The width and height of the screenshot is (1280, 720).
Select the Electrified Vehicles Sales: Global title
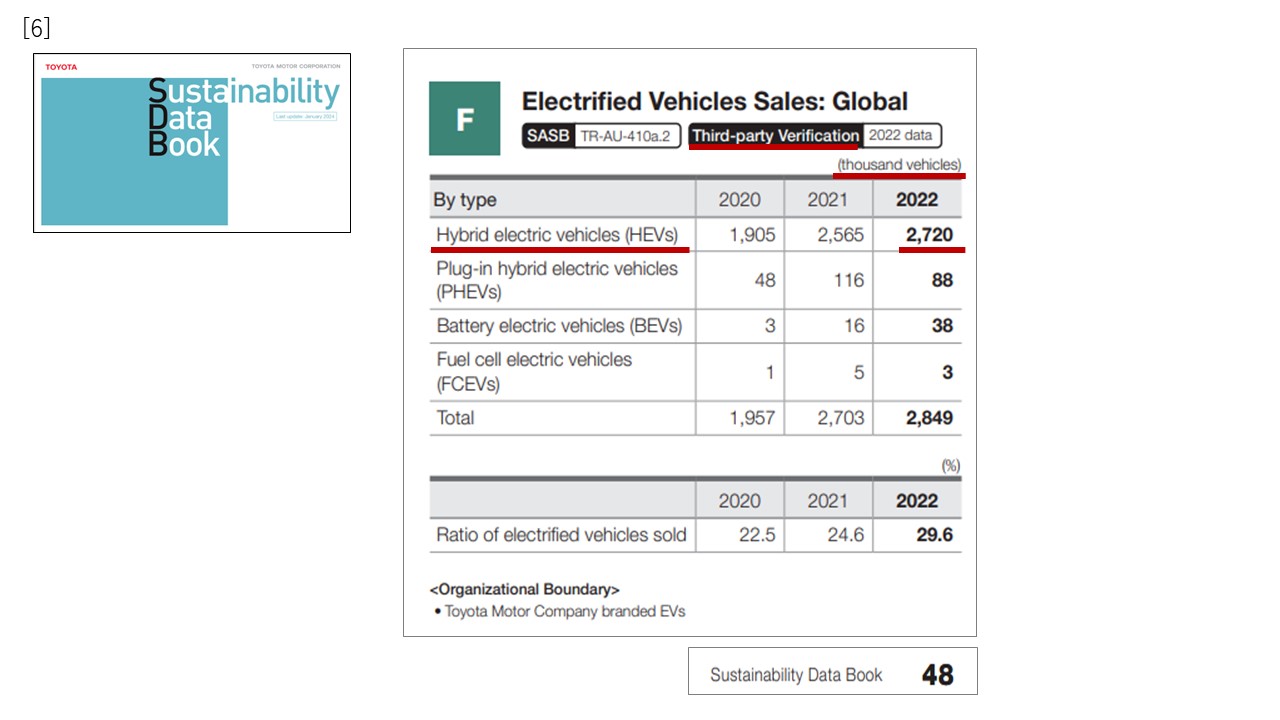click(714, 101)
